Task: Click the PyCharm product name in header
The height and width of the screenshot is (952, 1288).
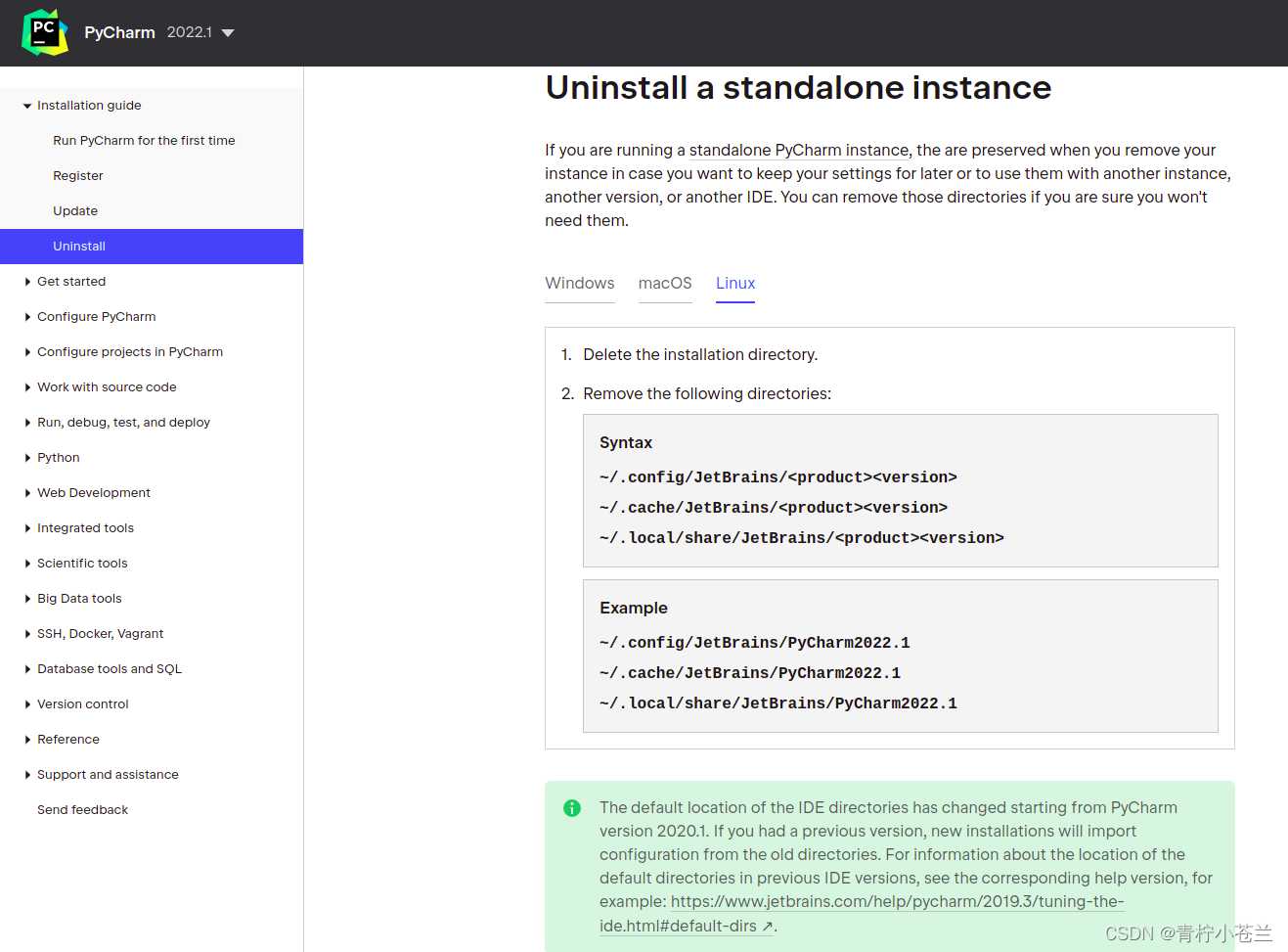Action: coord(119,32)
